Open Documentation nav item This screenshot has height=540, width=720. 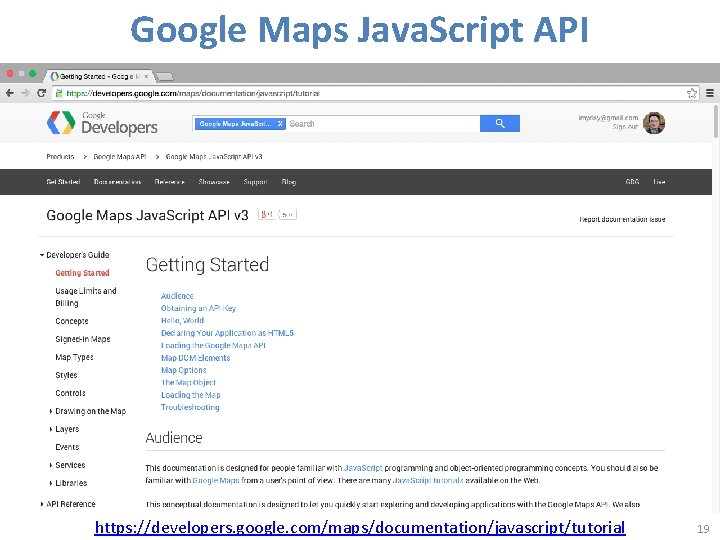tap(117, 182)
